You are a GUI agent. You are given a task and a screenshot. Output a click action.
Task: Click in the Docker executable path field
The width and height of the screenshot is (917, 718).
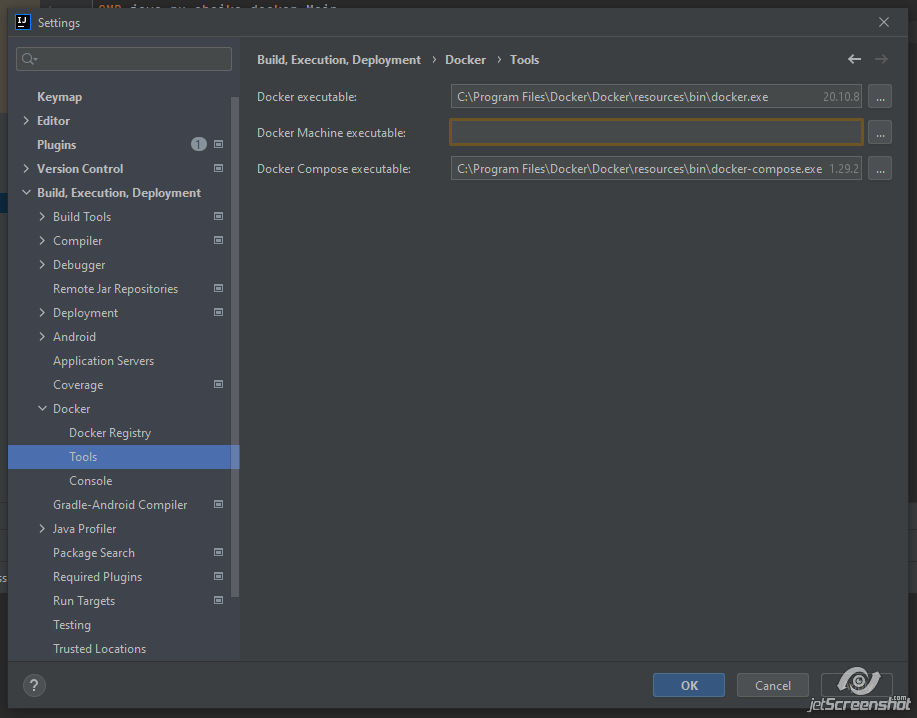pos(656,96)
